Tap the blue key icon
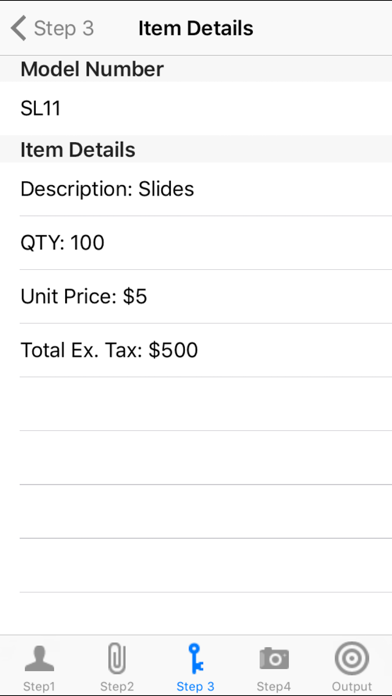The image size is (392, 696). click(195, 659)
